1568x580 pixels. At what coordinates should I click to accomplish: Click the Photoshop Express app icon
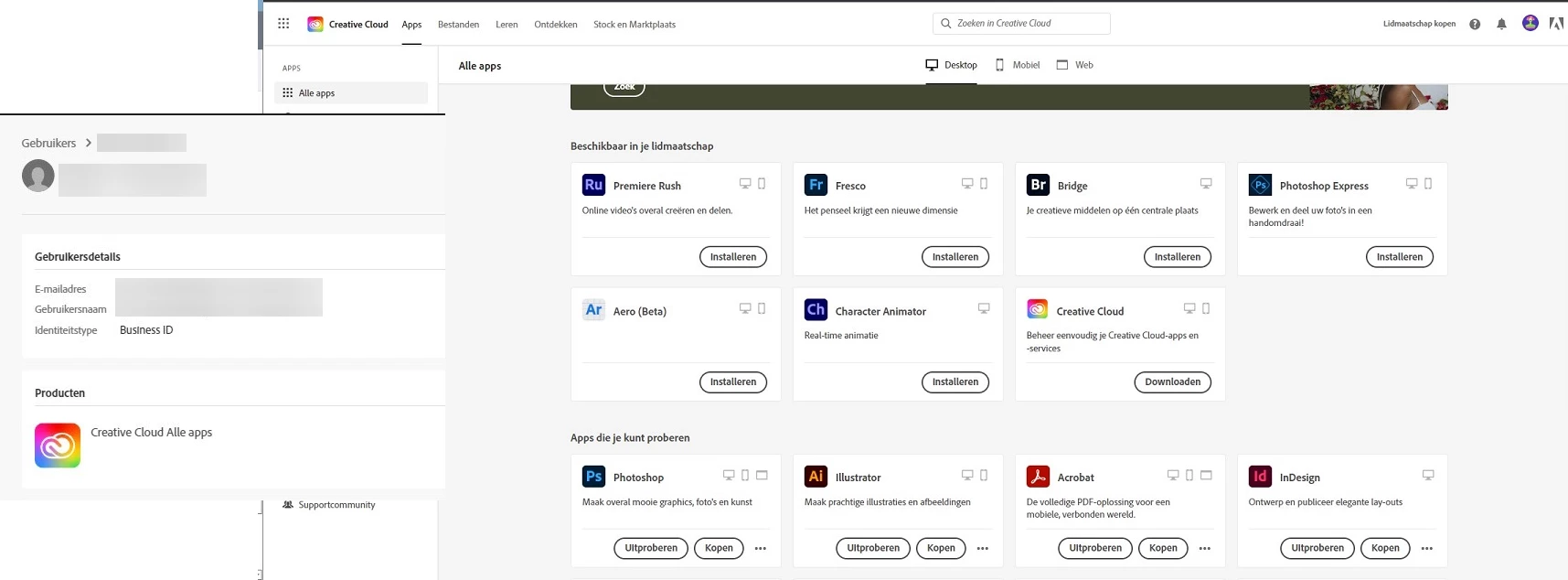click(x=1260, y=185)
